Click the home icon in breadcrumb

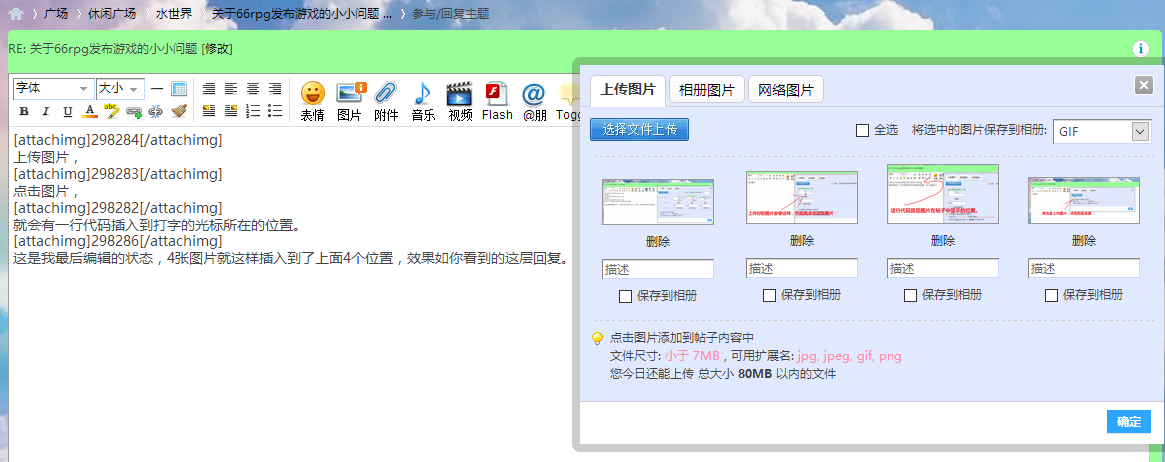click(x=16, y=13)
